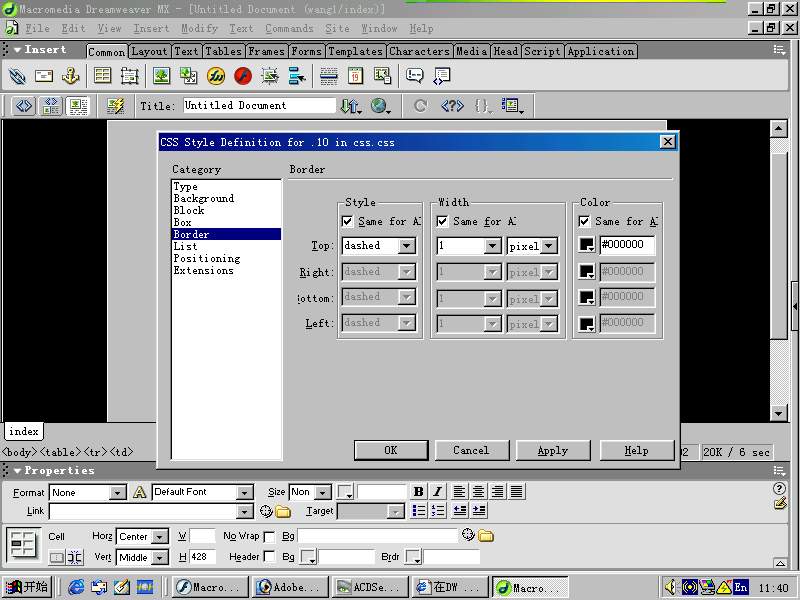Viewport: 800px width, 600px height.
Task: Toggle Width 'Same for All' checkbox
Action: (443, 222)
